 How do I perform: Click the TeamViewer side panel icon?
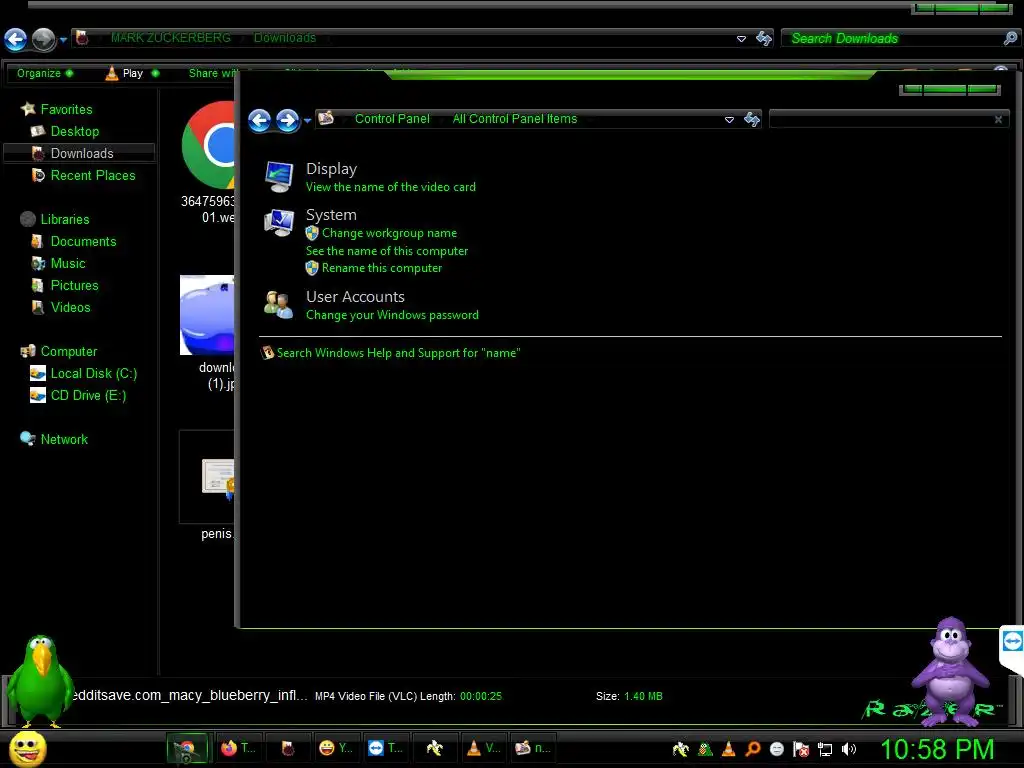tap(1012, 641)
